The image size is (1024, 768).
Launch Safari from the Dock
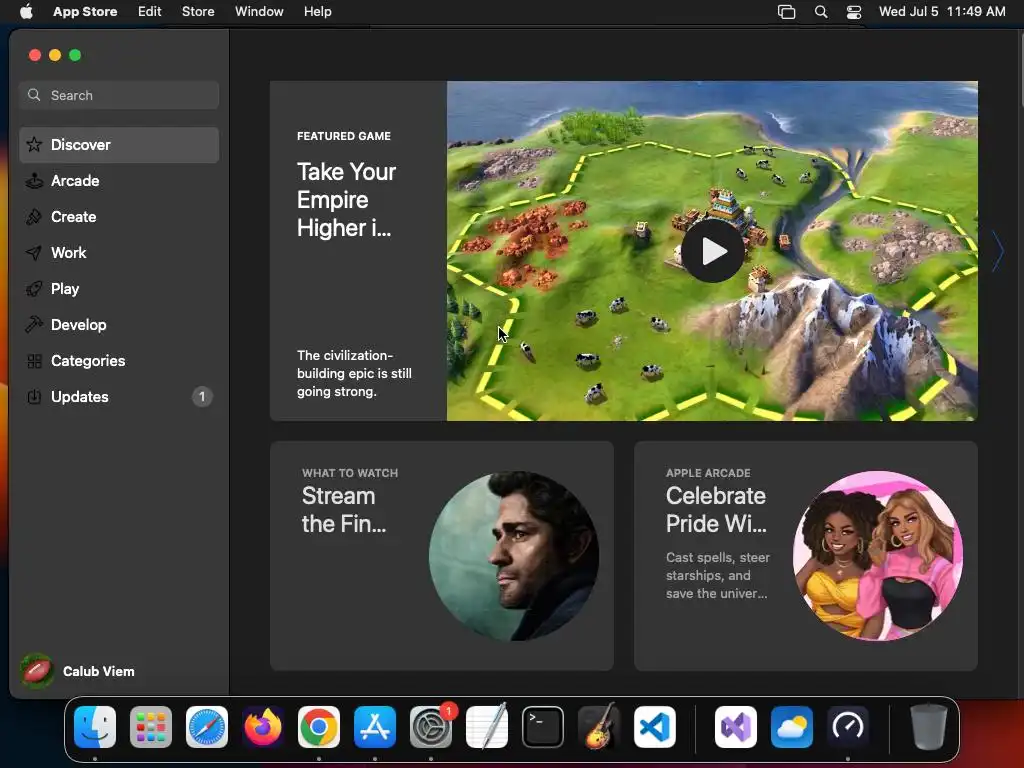pyautogui.click(x=207, y=727)
